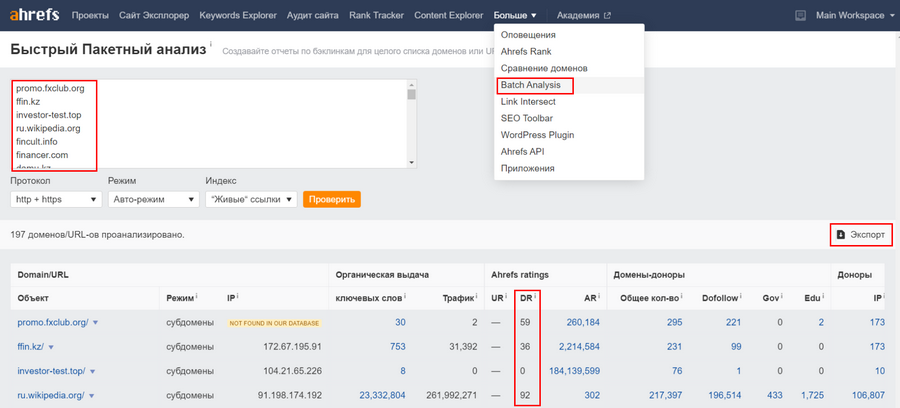Viewport: 900px width, 408px height.
Task: Open the Протокол http + https dropdown
Action: 56,200
